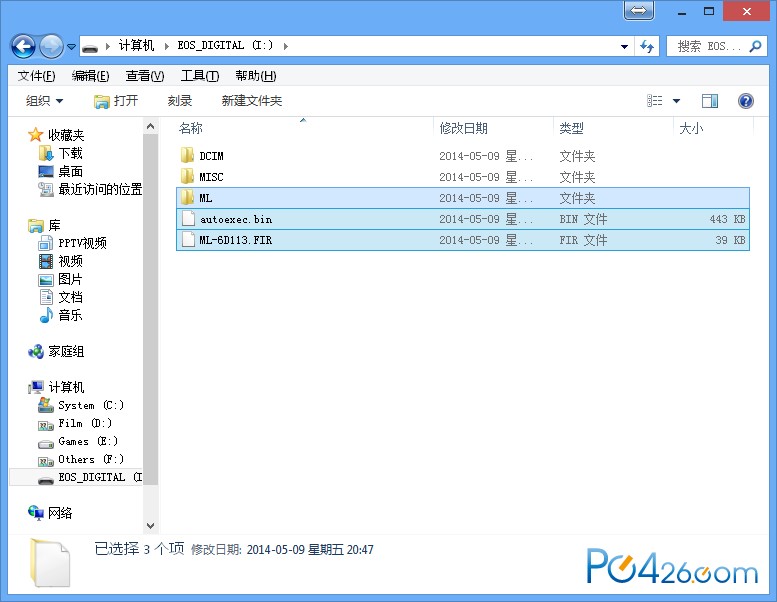Click the title bar resize arrows button
The height and width of the screenshot is (602, 777).
click(x=639, y=10)
